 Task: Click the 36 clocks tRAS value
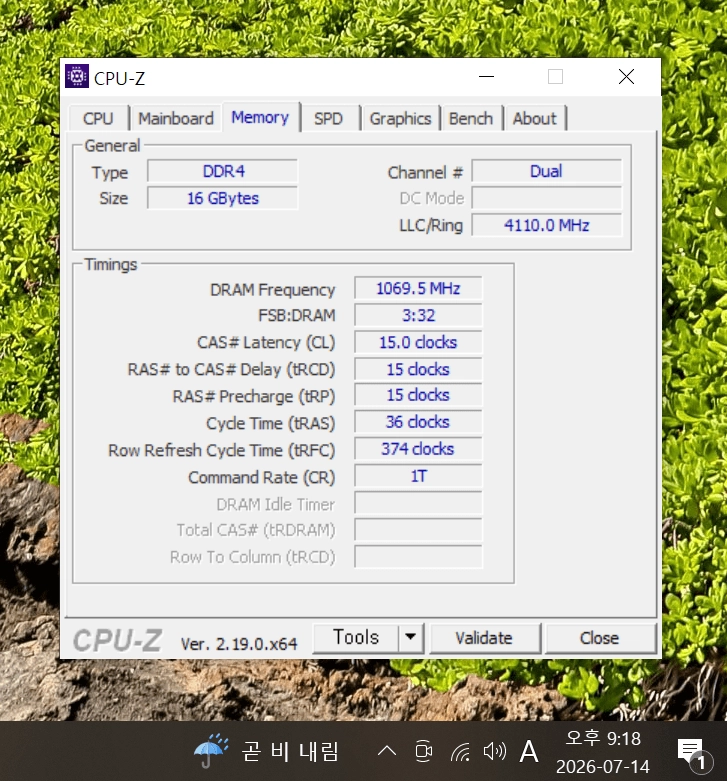coord(418,422)
